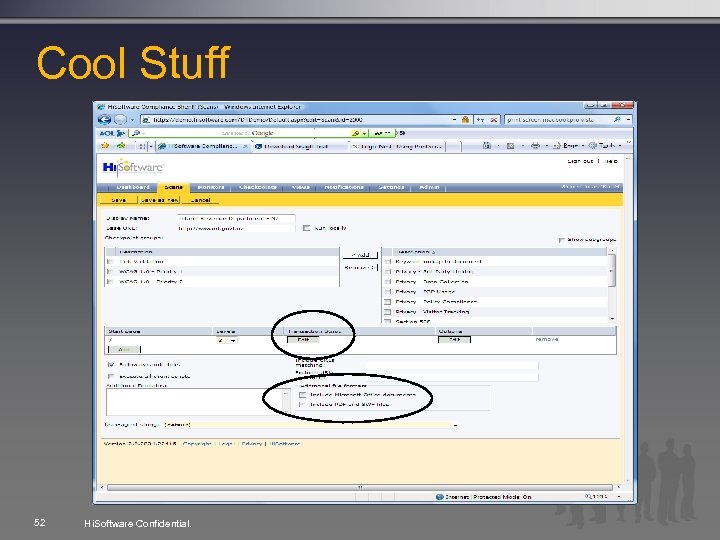
Task: Click the Quick Tabs grid icon
Action: click(142, 146)
